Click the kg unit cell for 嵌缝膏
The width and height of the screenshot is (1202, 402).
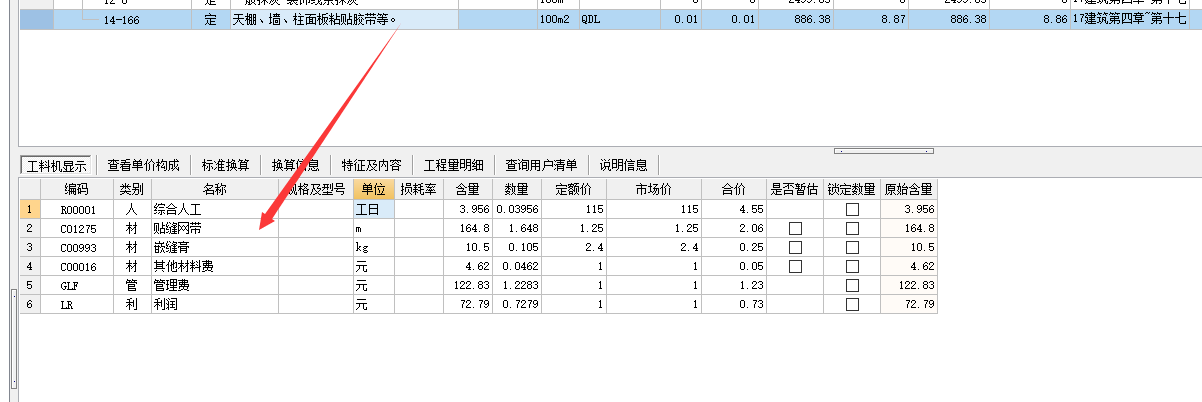pos(374,247)
